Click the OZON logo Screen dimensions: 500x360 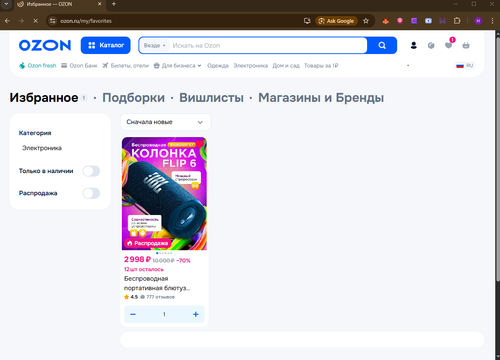point(45,45)
